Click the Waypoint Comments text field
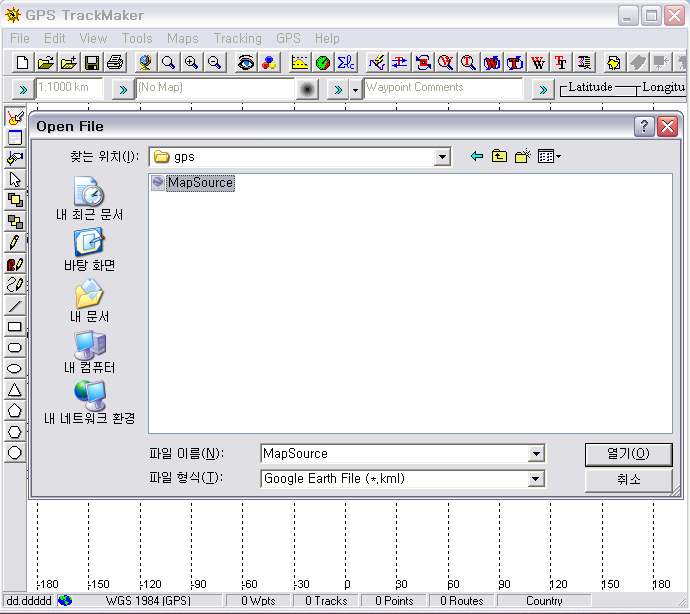Screen dimensions: 690x614 443,88
